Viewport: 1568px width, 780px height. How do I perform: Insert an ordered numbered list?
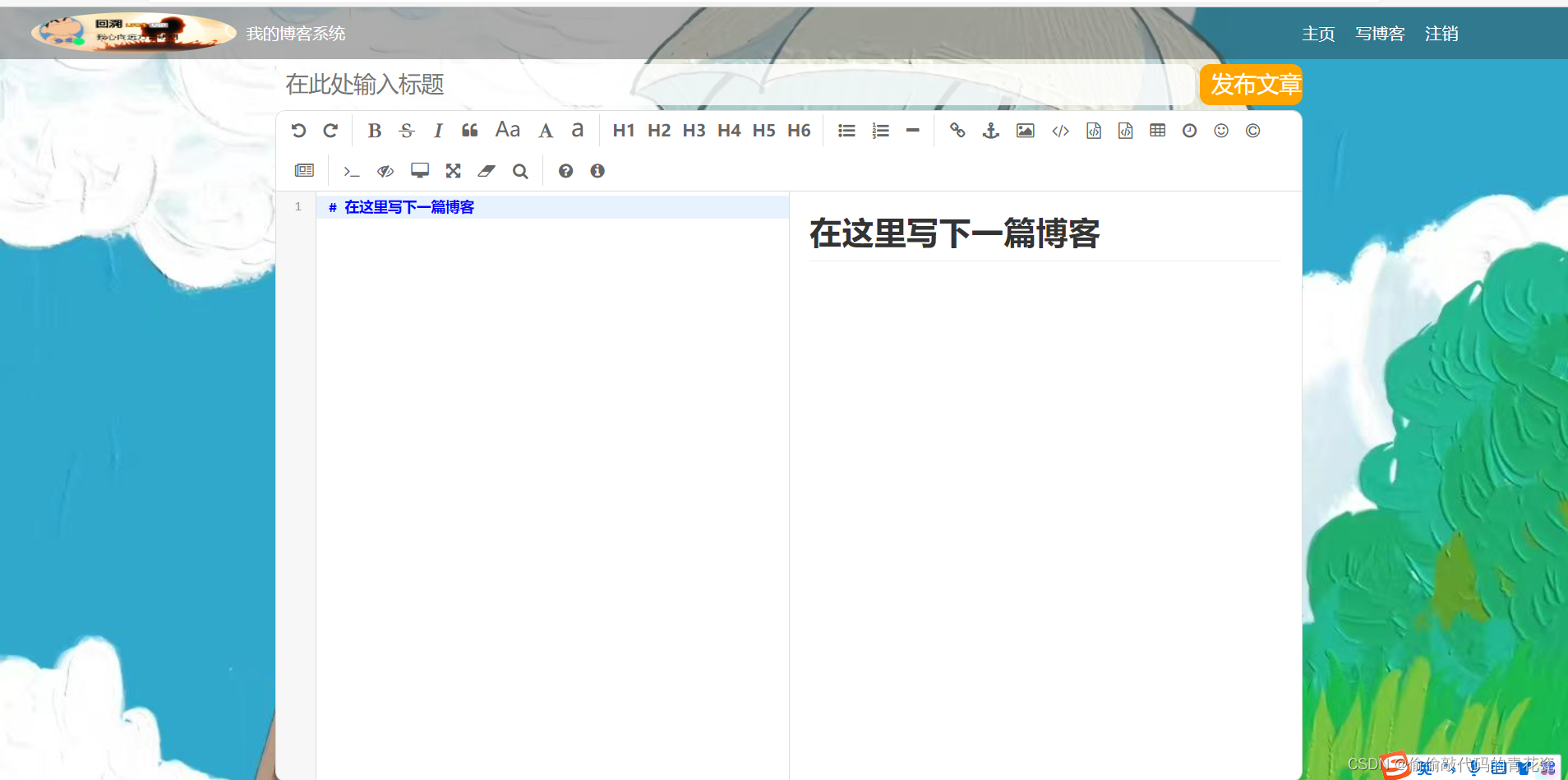880,131
